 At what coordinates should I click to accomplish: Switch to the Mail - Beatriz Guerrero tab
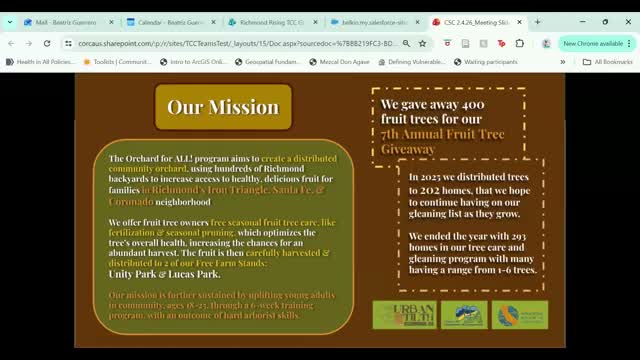pyautogui.click(x=66, y=22)
